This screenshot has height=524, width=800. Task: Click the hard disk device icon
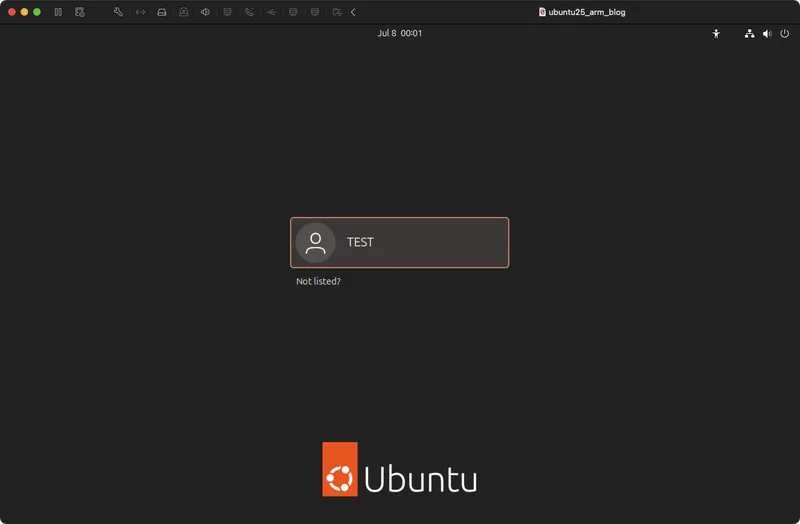(162, 12)
